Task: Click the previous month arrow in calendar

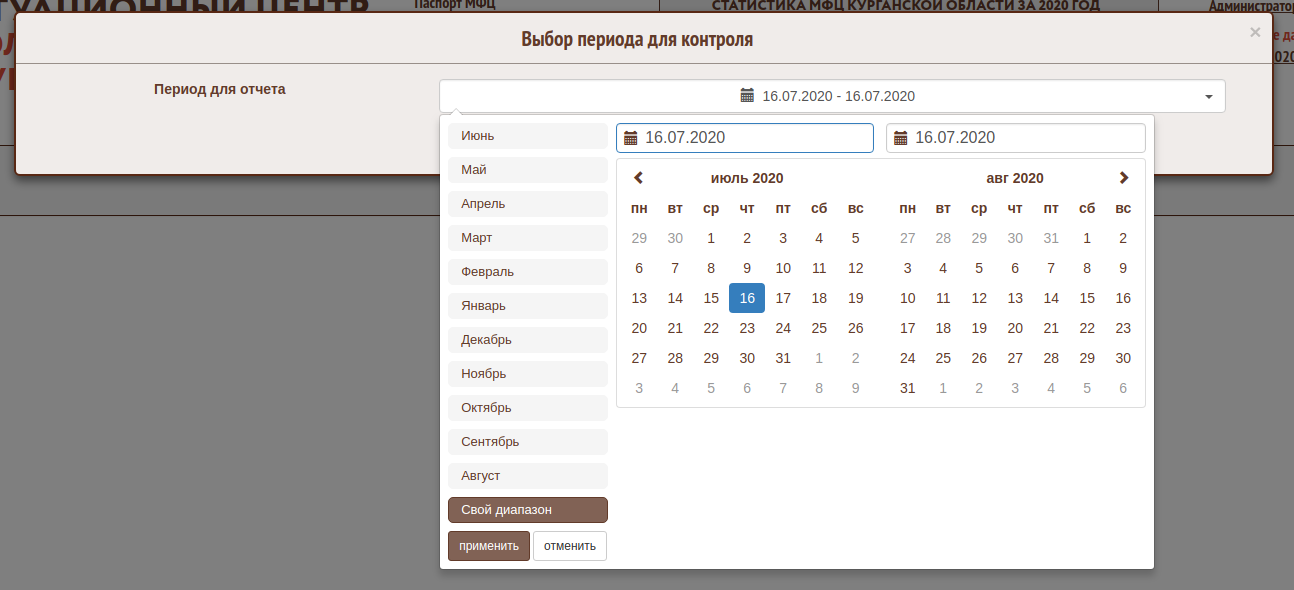Action: (x=639, y=178)
